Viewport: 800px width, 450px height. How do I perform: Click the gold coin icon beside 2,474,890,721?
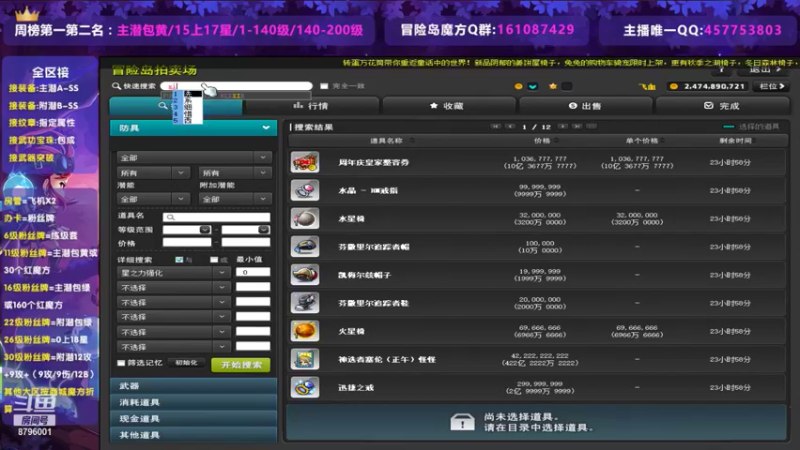click(x=674, y=86)
